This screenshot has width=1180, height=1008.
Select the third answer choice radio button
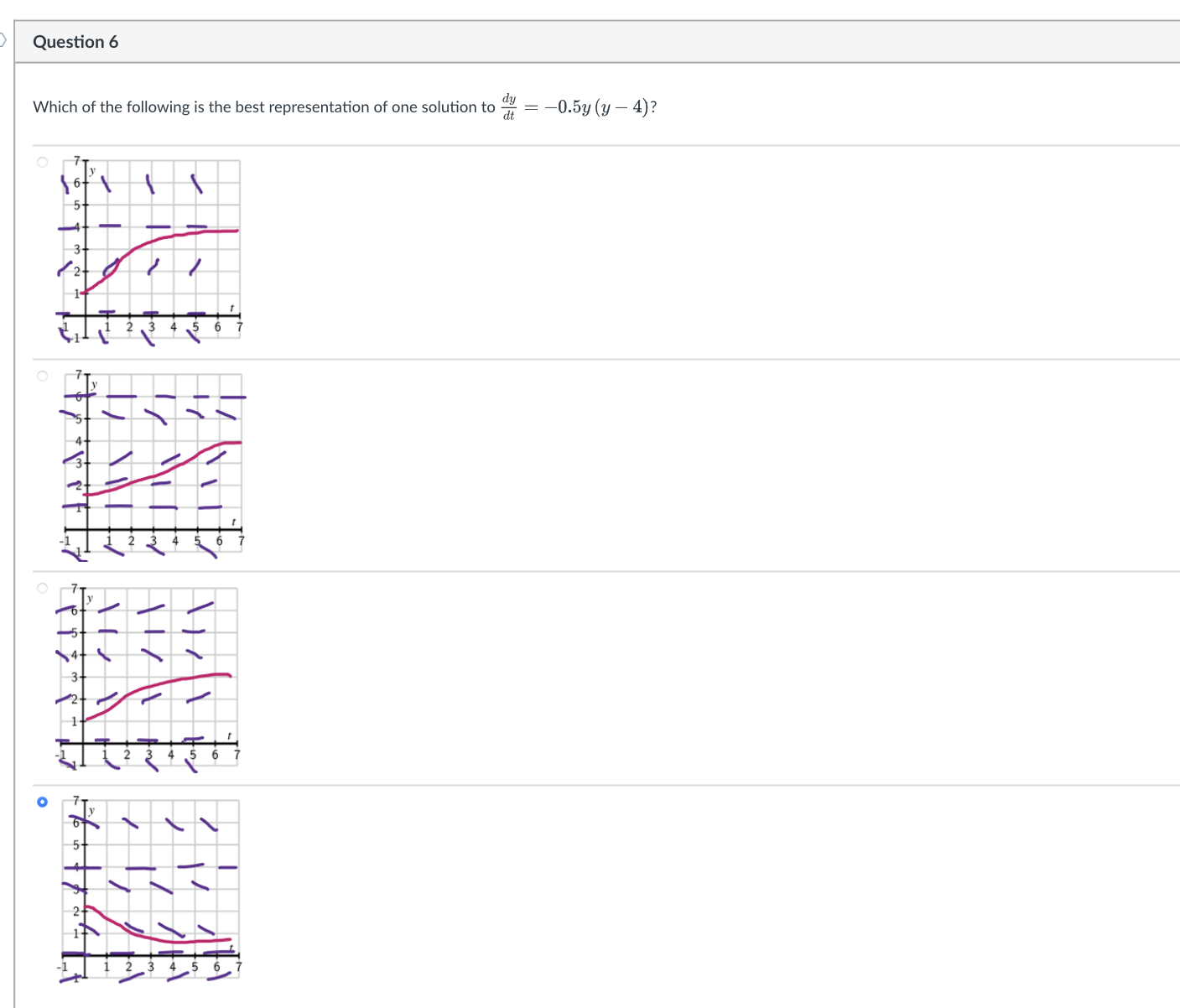41,588
